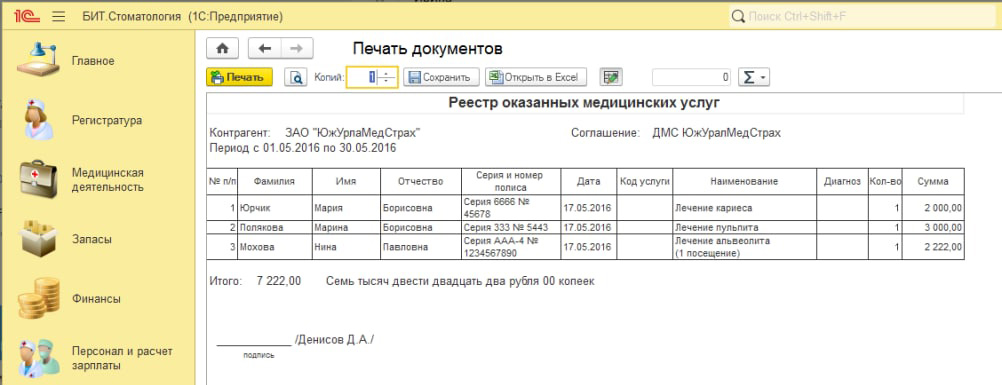Viewport: 1002px width, 385px height.
Task: Click the medical briefcase icon
Action: click(x=38, y=180)
